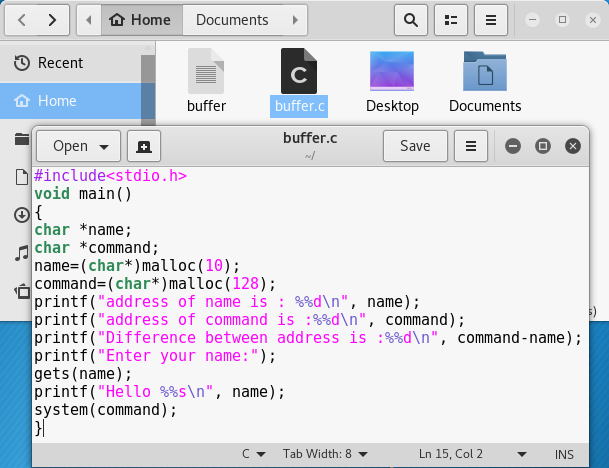The width and height of the screenshot is (609, 468).
Task: Click the malloc(10) line
Action: tap(137, 266)
